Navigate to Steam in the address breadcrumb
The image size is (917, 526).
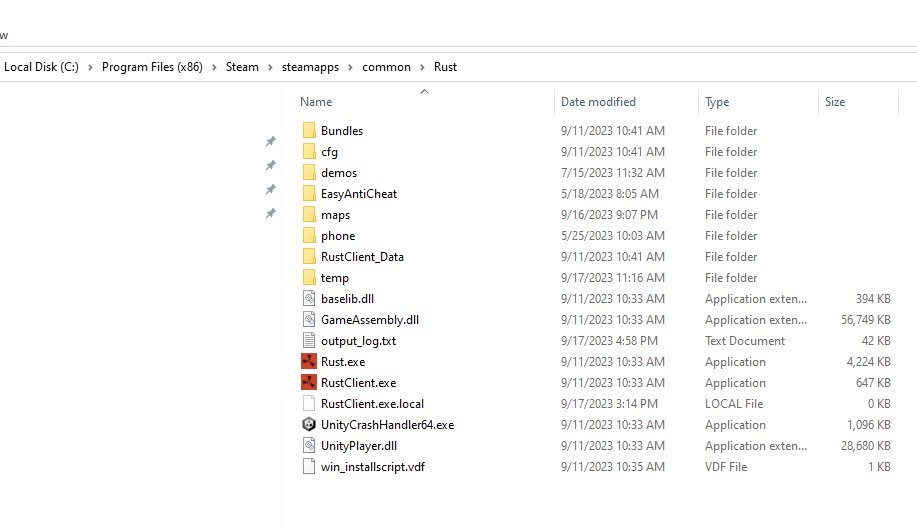pos(242,67)
